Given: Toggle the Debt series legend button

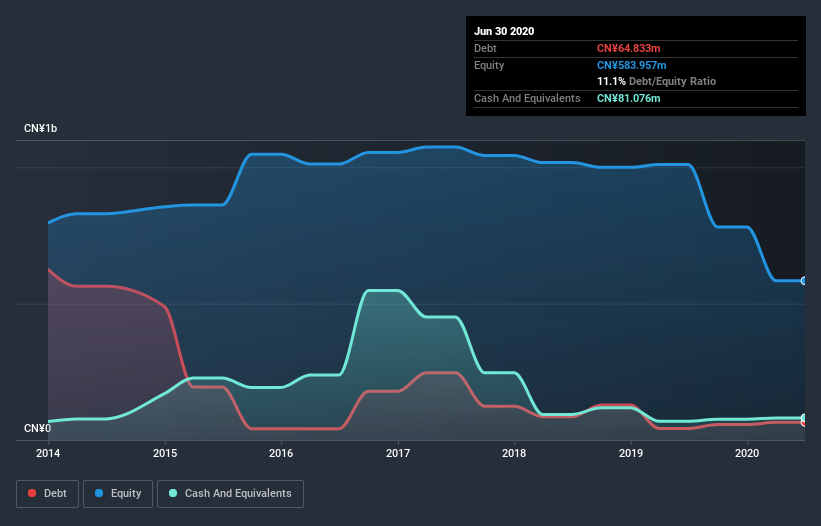Looking at the screenshot, I should (48, 494).
